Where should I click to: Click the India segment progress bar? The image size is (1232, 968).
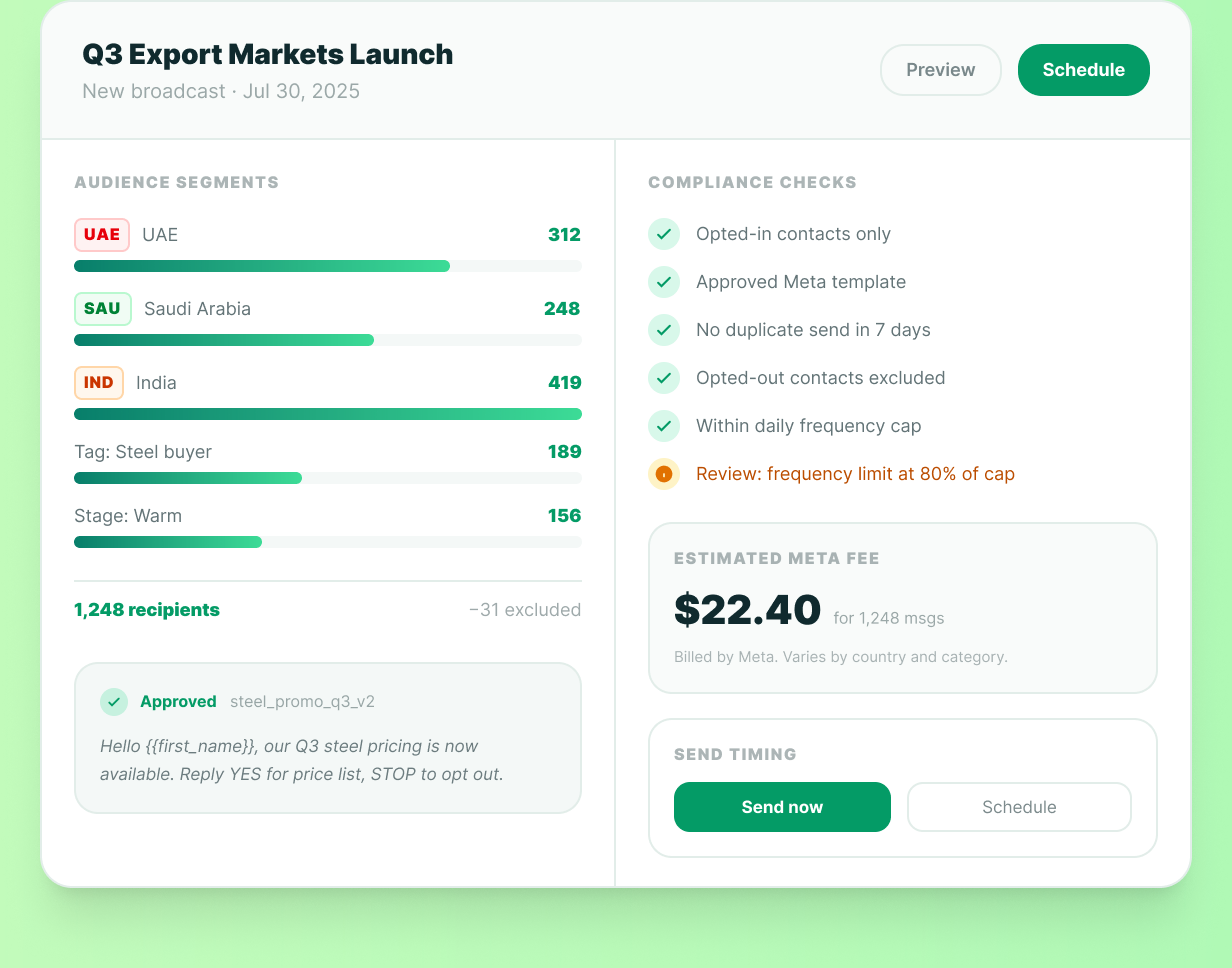[x=328, y=414]
